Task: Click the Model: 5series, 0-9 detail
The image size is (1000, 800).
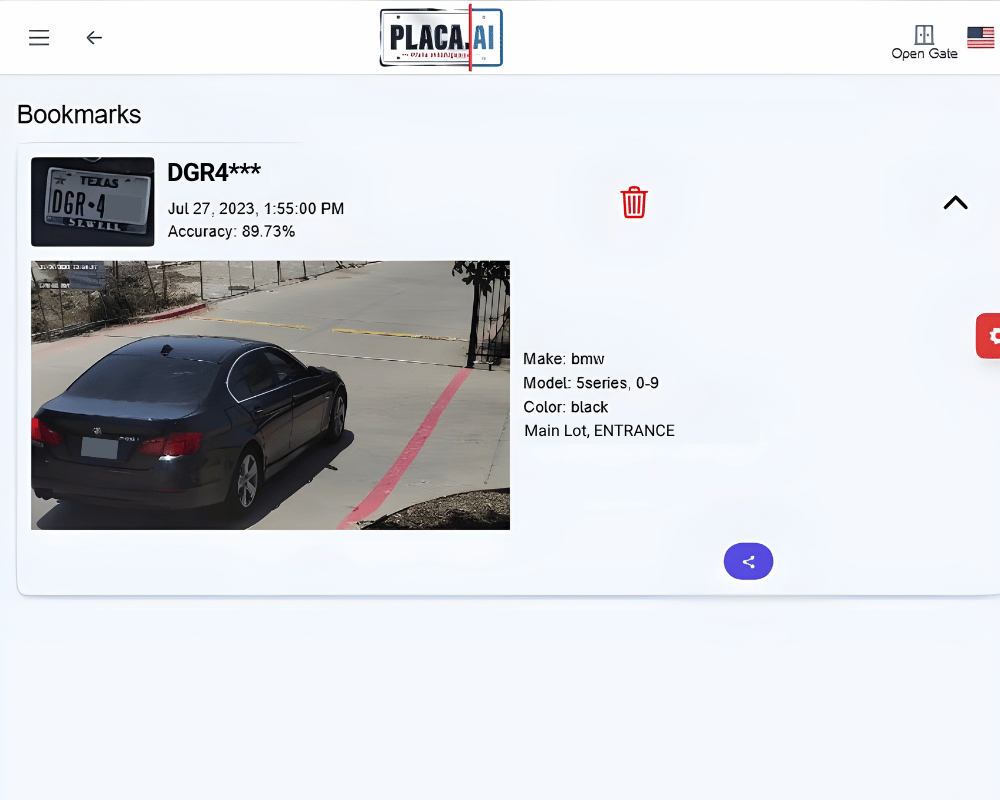Action: tap(590, 383)
